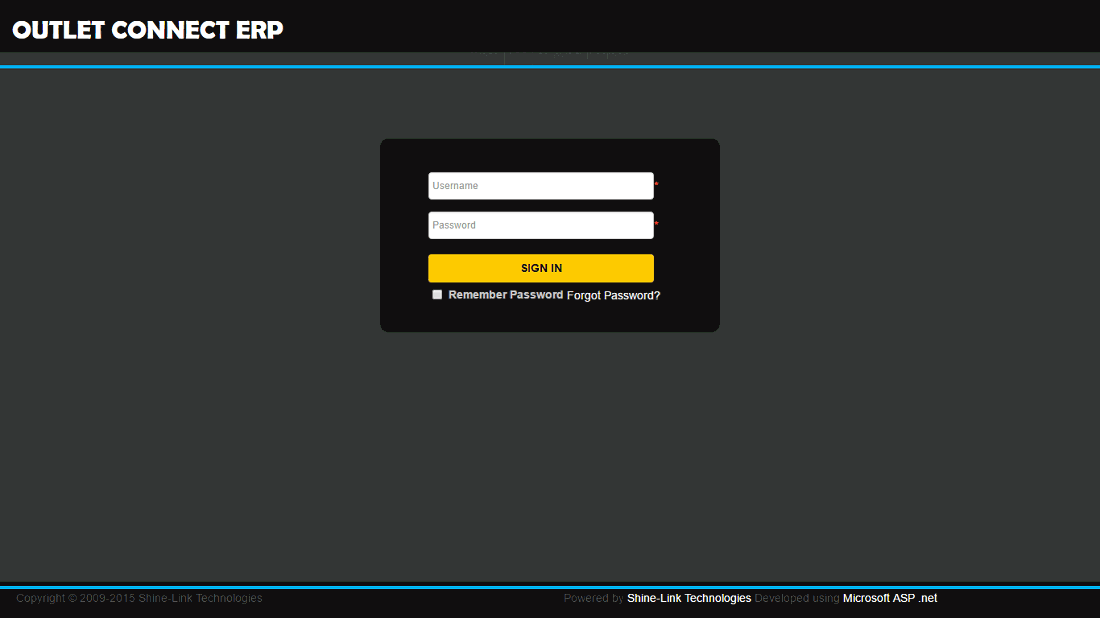
Task: Click the Username input field
Action: click(541, 186)
